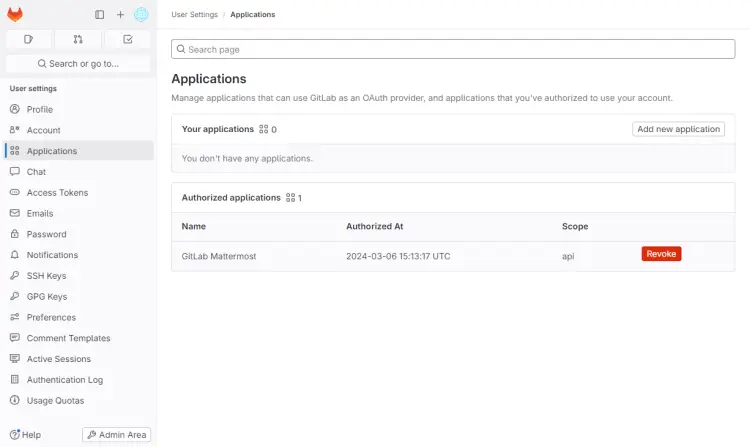Open the merge requests shortcut icon
The height and width of the screenshot is (447, 750).
click(78, 39)
